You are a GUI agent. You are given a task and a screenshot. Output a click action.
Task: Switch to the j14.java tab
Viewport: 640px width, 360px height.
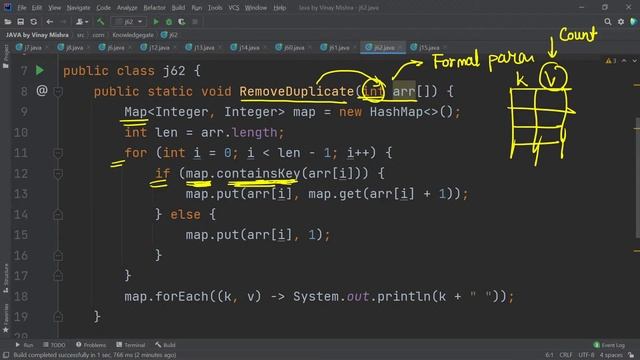[248, 48]
